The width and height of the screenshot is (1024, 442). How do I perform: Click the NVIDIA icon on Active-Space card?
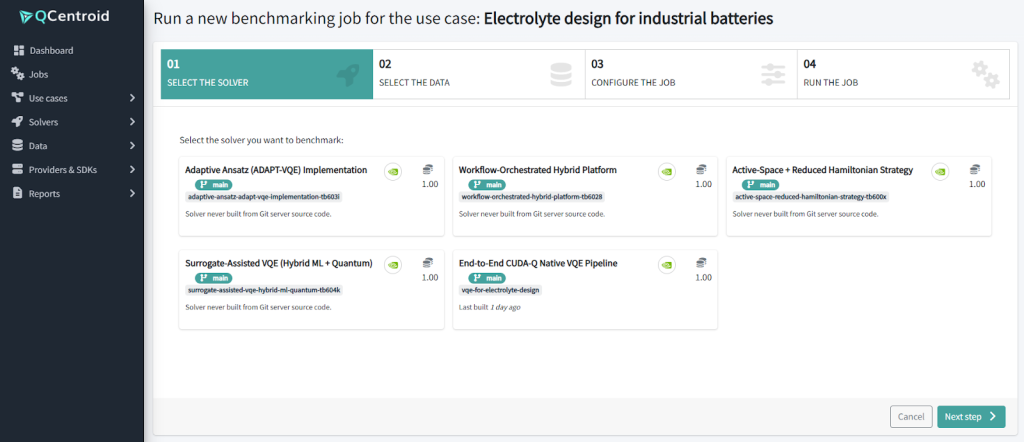(940, 172)
